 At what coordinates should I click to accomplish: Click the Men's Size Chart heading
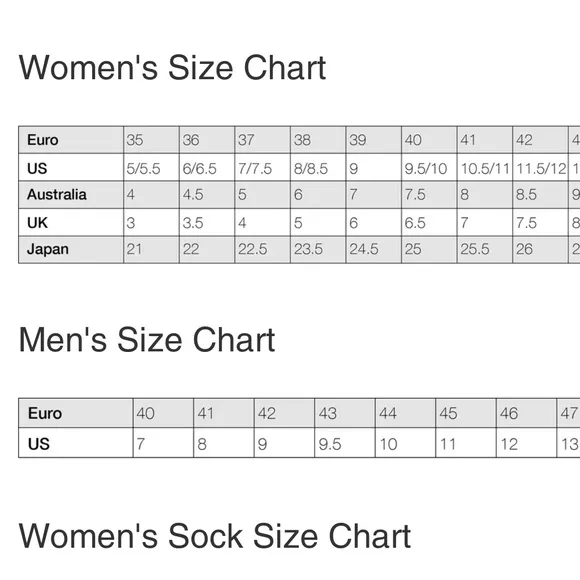click(x=146, y=340)
